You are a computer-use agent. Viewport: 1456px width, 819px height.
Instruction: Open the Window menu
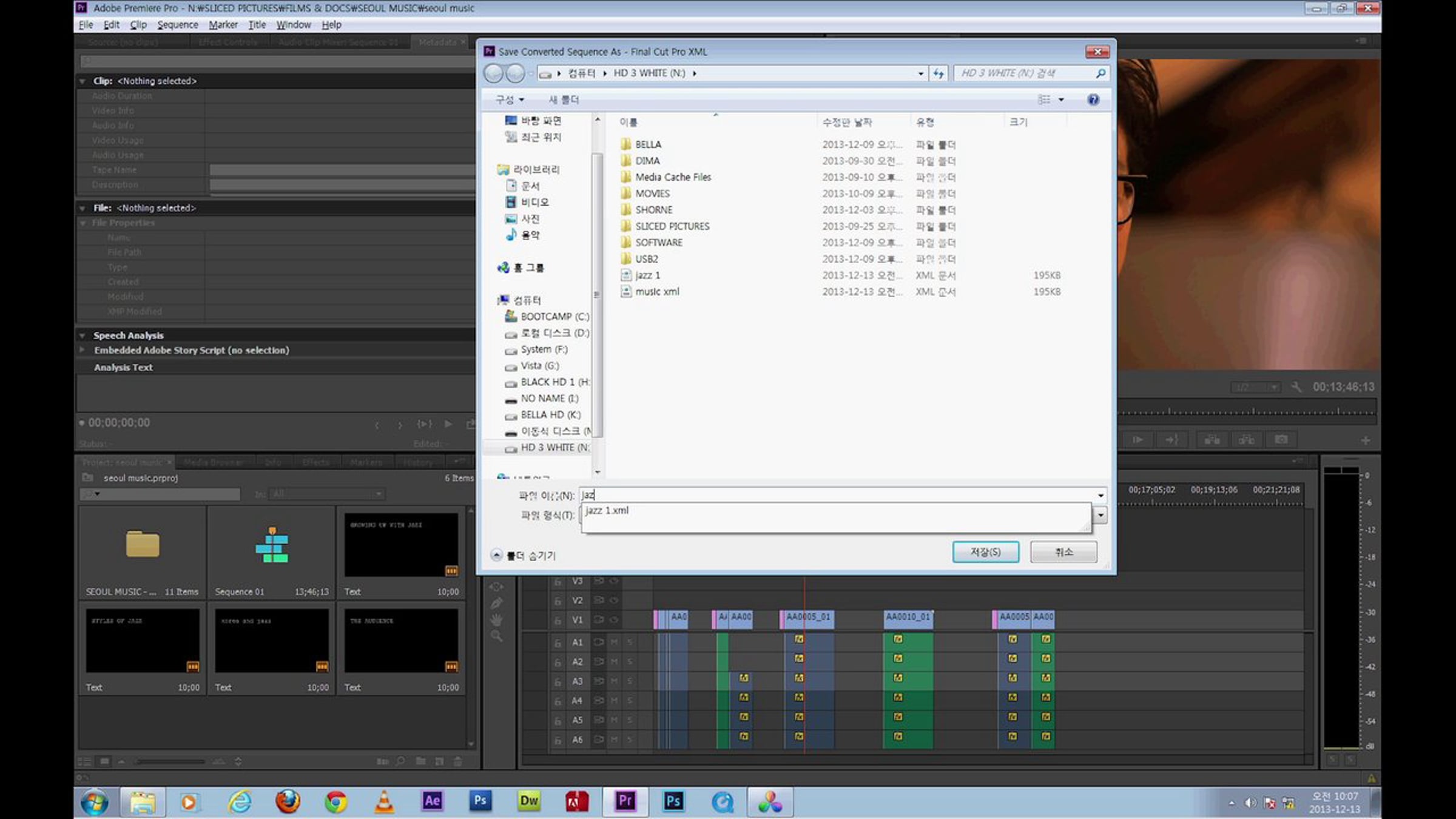click(294, 25)
